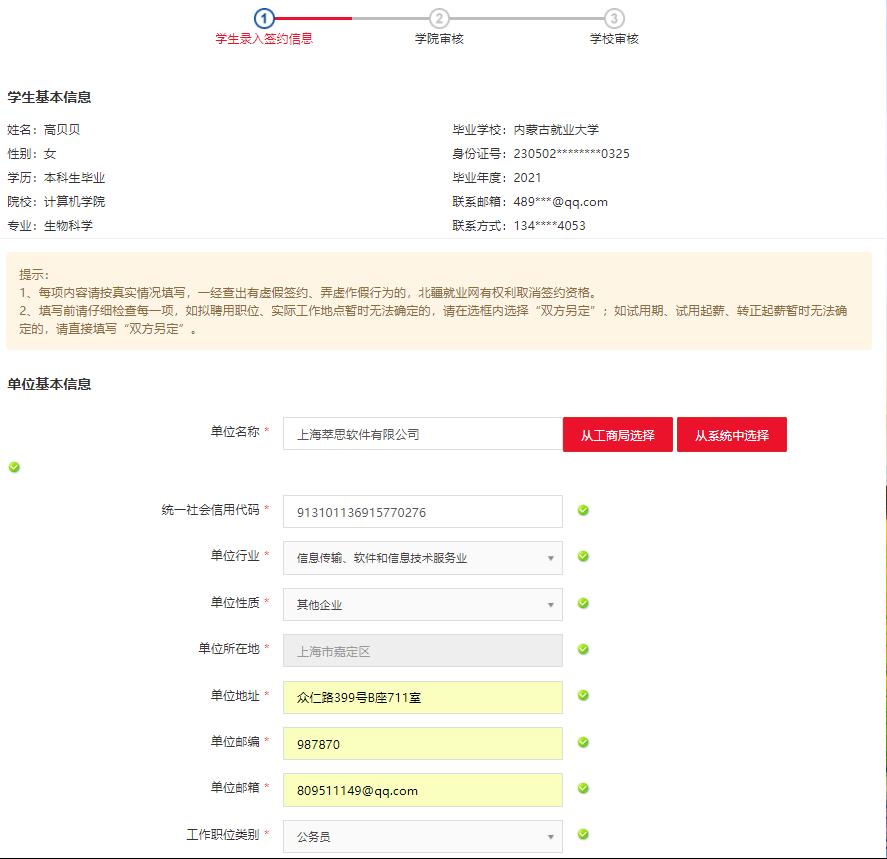
Task: Click green checkmark beside 统一社会信用代码 field
Action: click(583, 511)
